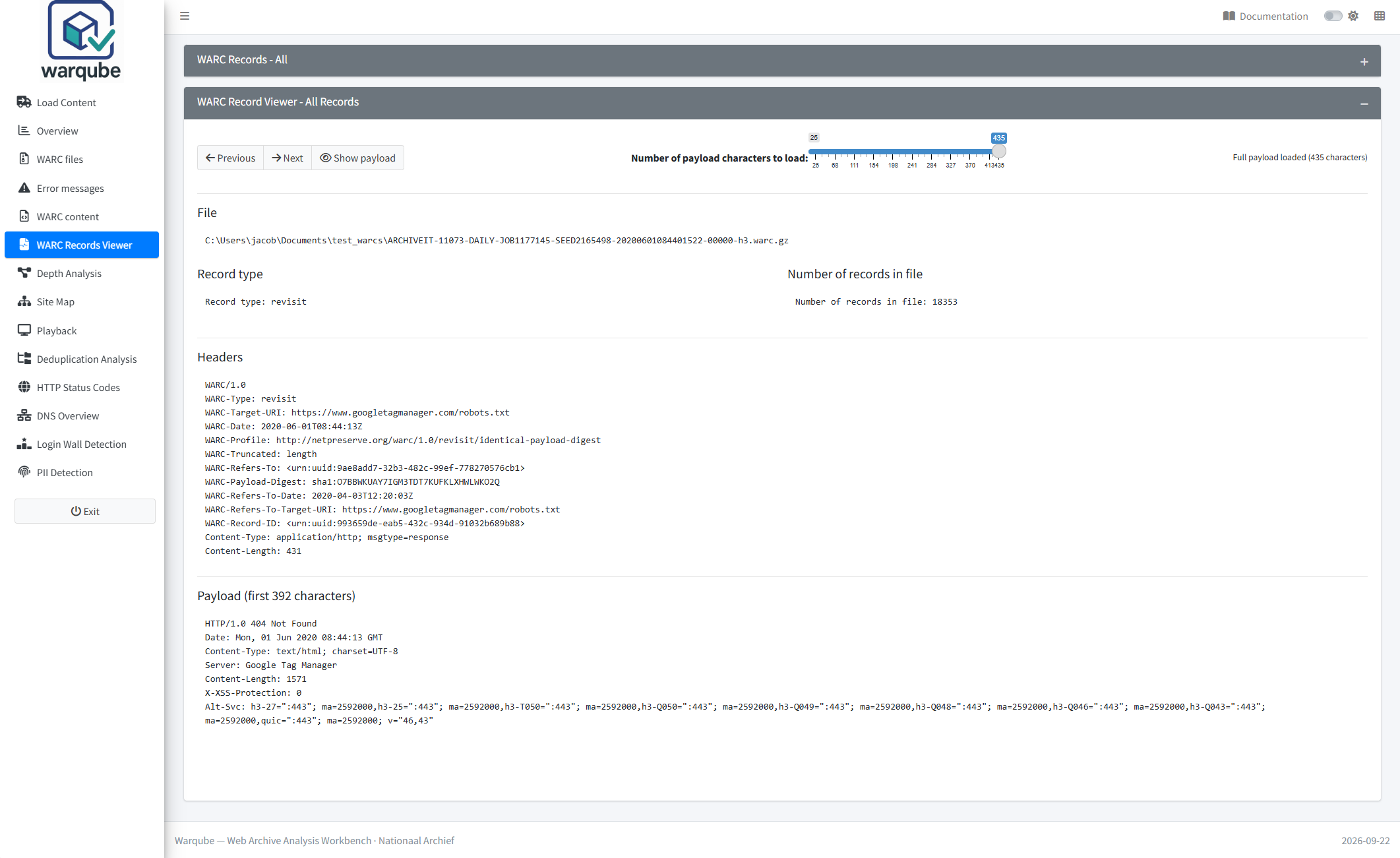1400x858 pixels.
Task: Open WARC content code file icon
Action: 24,216
